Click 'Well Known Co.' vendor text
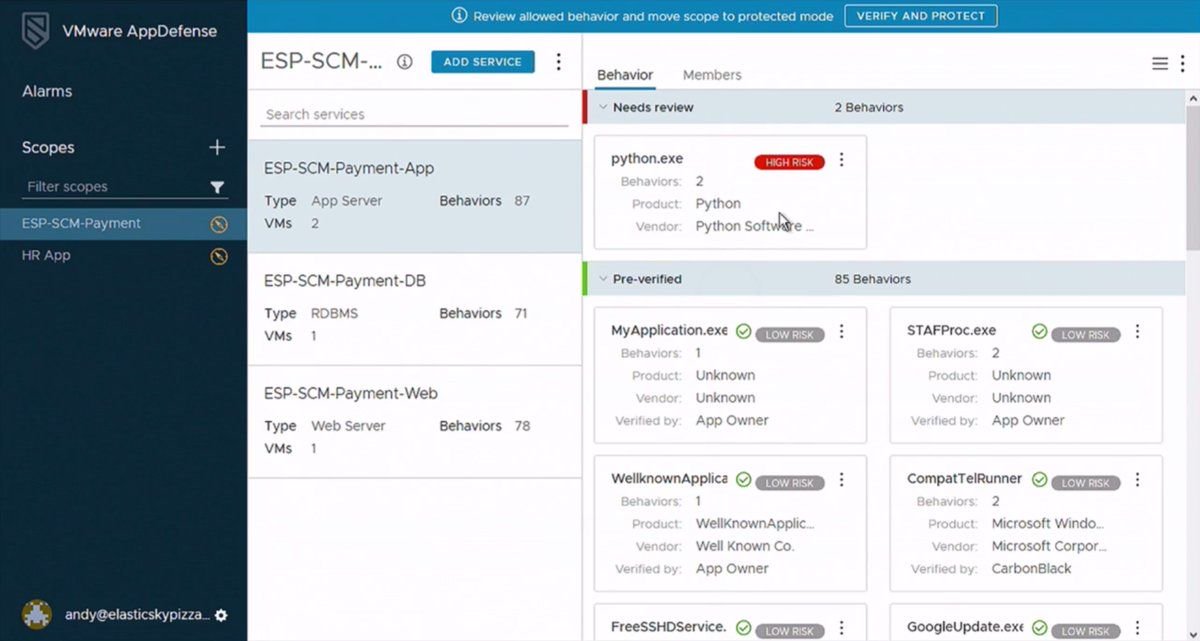This screenshot has height=641, width=1200. [x=745, y=546]
